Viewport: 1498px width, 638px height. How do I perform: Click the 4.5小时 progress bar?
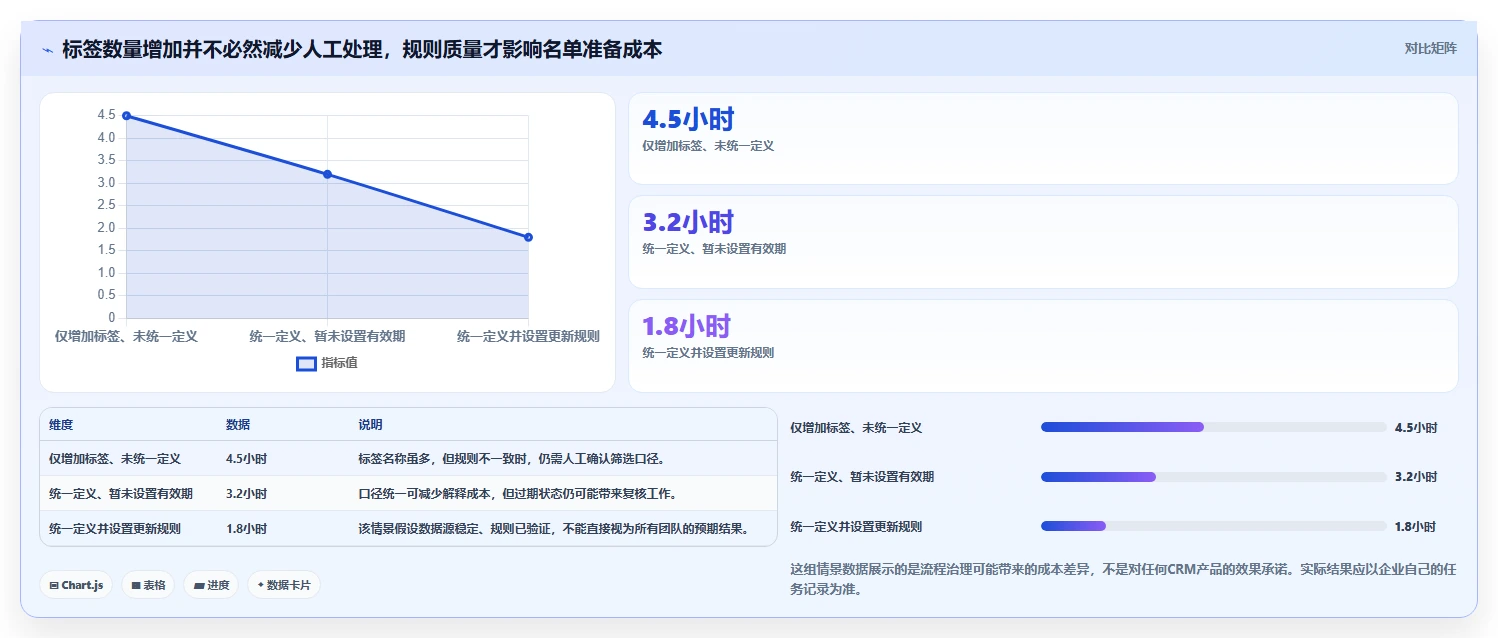(x=1214, y=427)
